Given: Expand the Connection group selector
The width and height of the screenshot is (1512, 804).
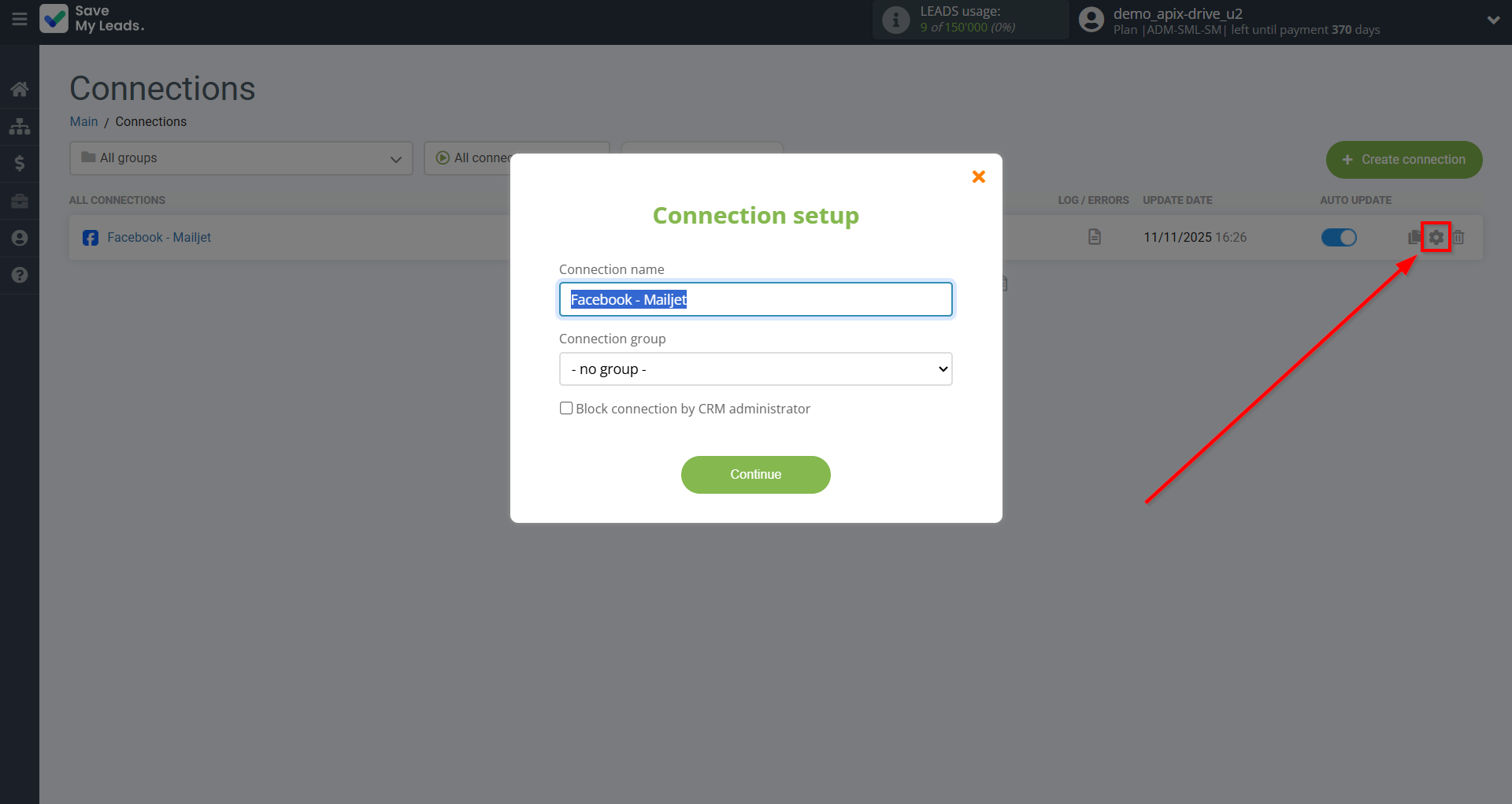Looking at the screenshot, I should pos(755,369).
